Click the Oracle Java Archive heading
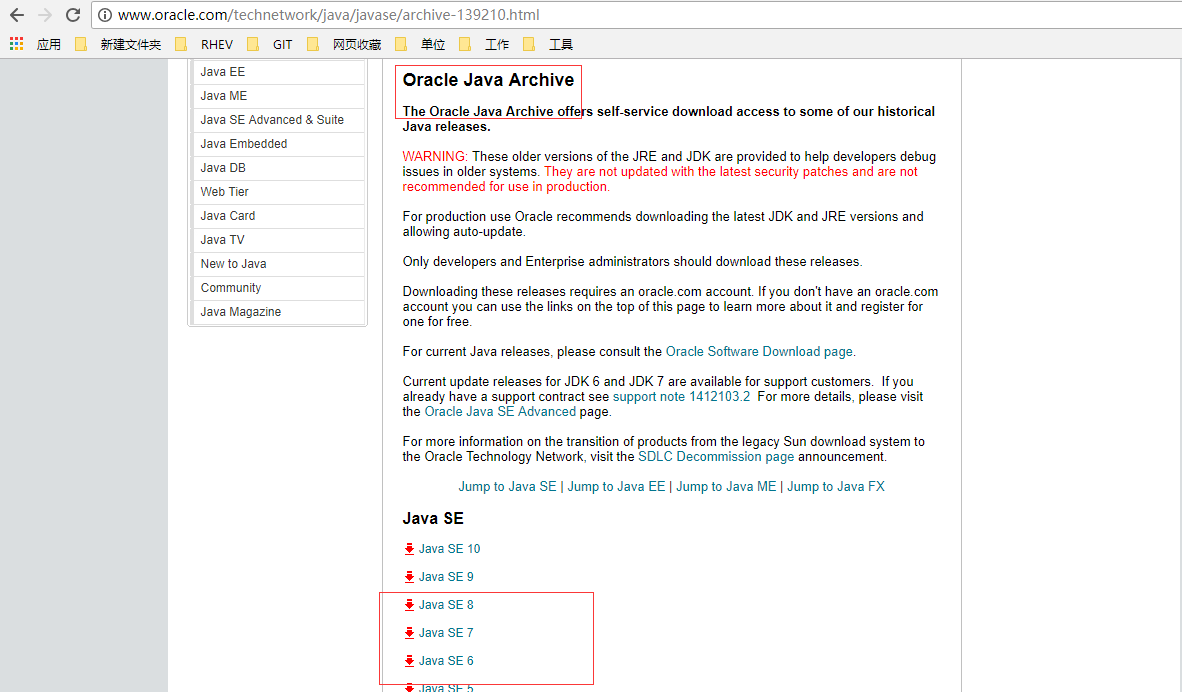This screenshot has height=692, width=1182. 488,80
